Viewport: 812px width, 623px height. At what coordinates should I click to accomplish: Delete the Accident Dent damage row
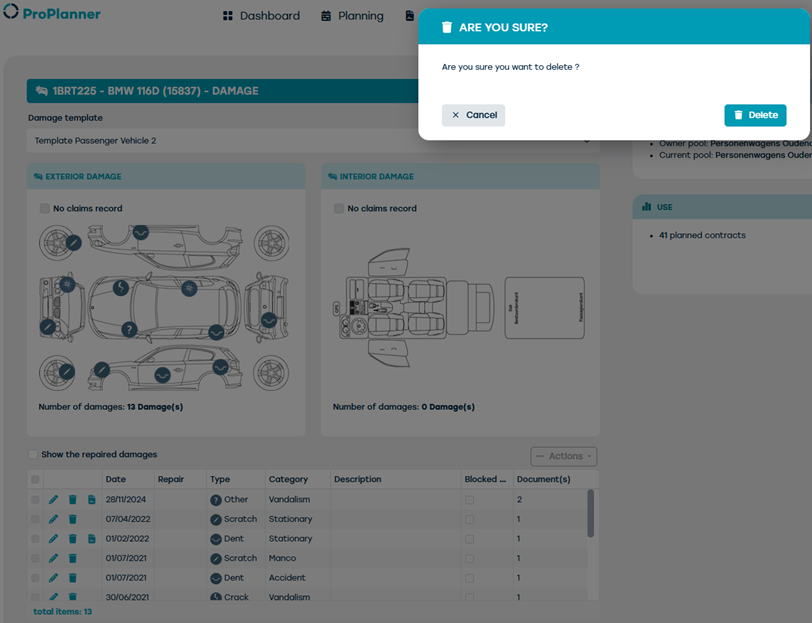coord(72,577)
